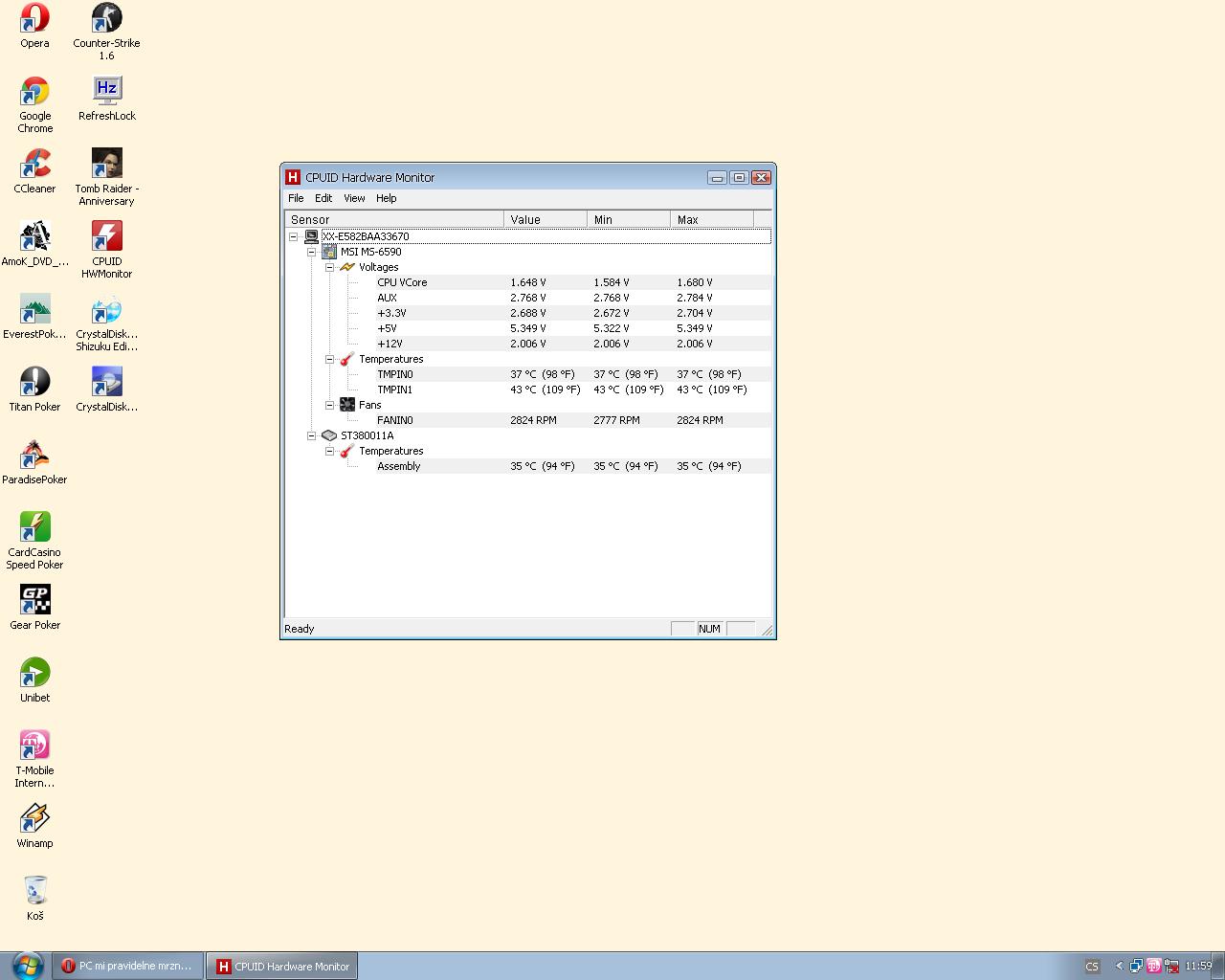Click the fan icon next to Fans

tap(347, 405)
